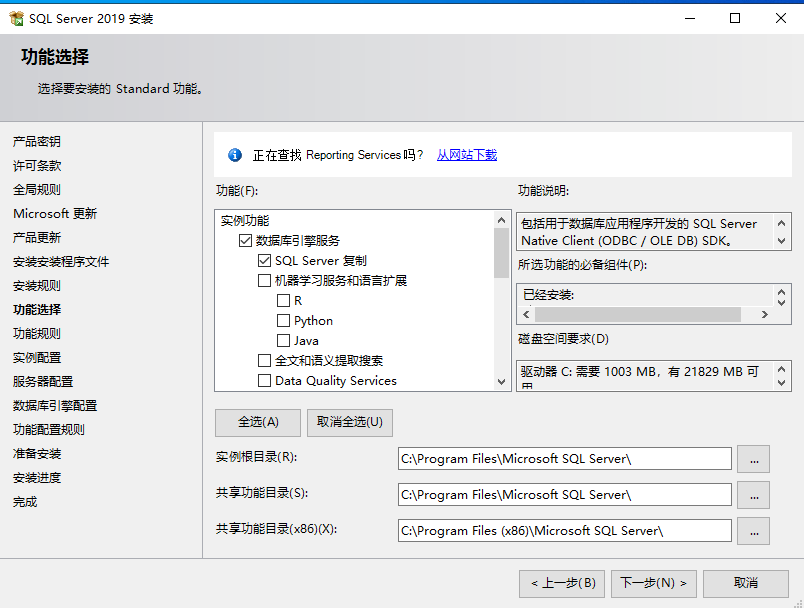Image resolution: width=804 pixels, height=608 pixels.
Task: Proceed with 下一步(N) button
Action: coord(654,583)
